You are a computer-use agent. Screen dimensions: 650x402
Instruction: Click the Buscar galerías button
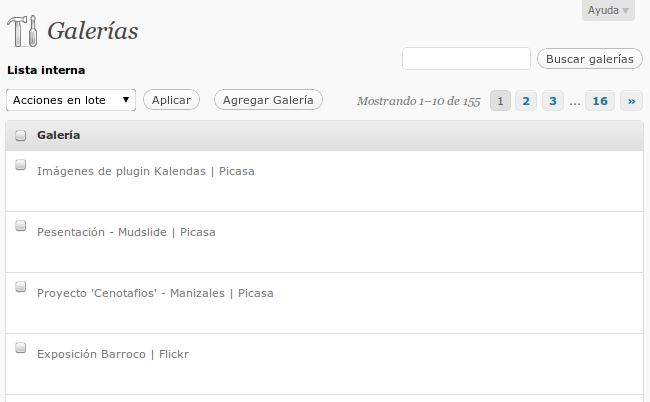tap(589, 59)
